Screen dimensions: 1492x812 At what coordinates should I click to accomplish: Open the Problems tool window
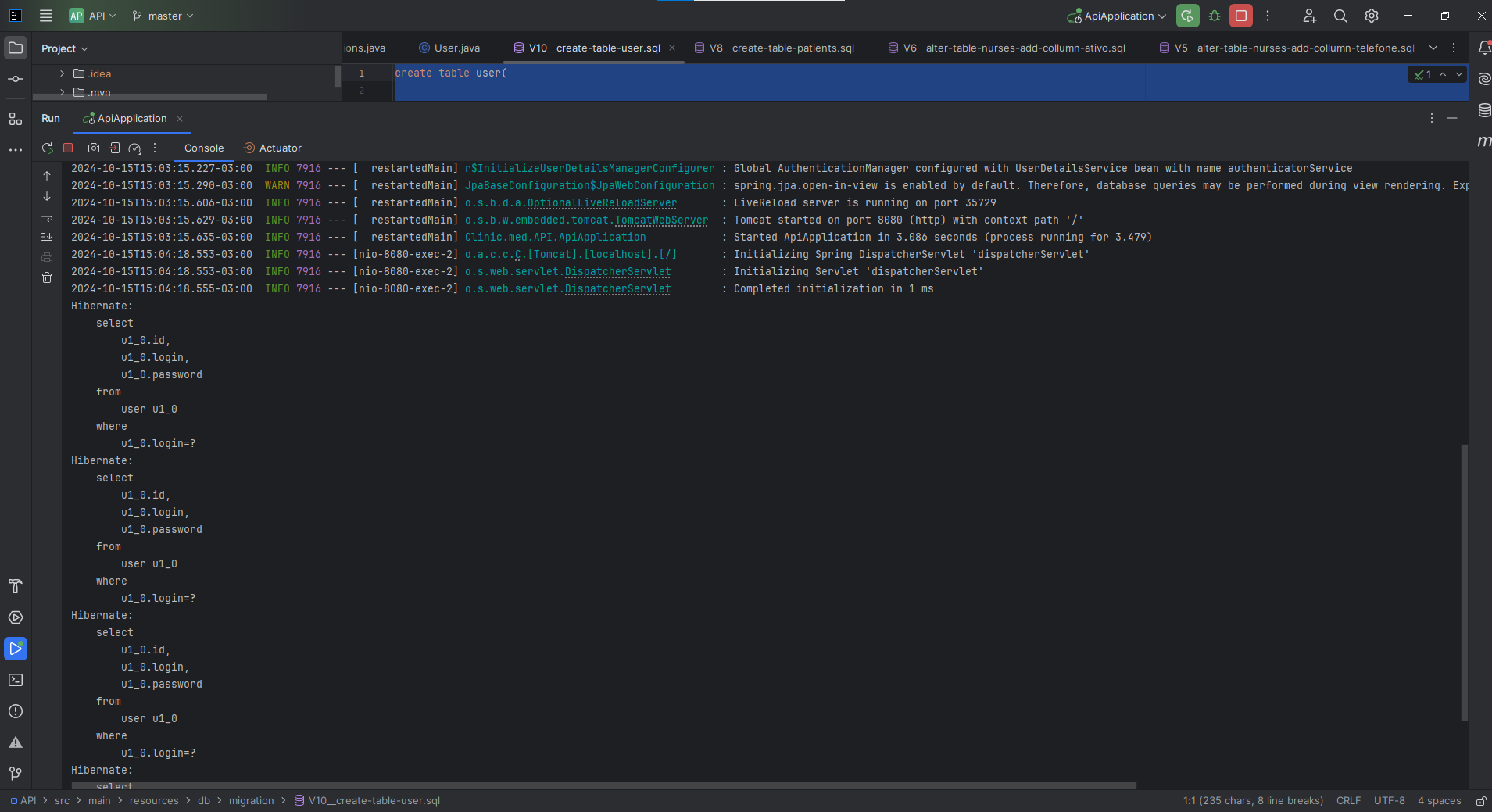[16, 711]
